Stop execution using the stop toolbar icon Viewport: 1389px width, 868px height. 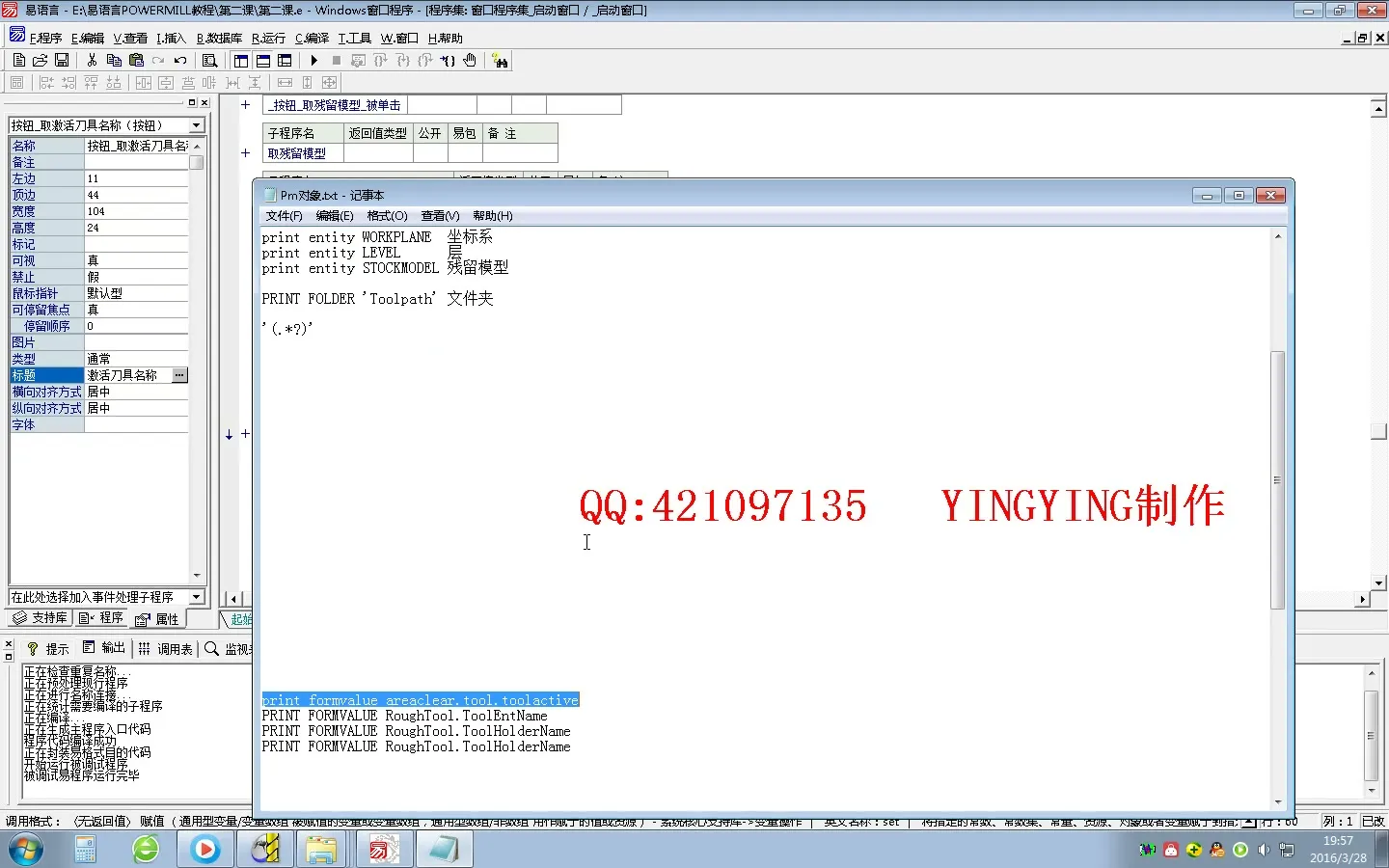pos(335,60)
